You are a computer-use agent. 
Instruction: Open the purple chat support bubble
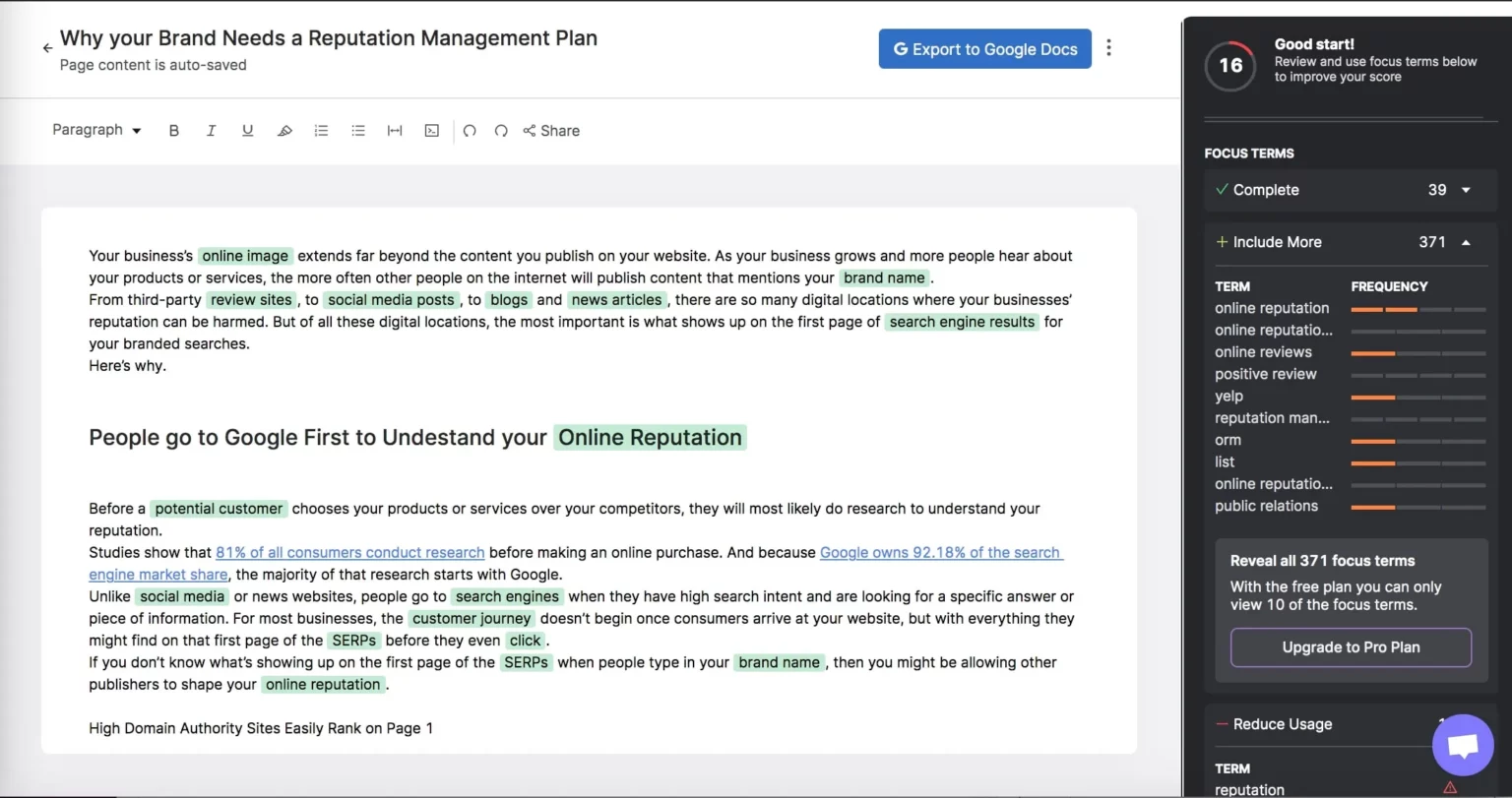pyautogui.click(x=1463, y=745)
